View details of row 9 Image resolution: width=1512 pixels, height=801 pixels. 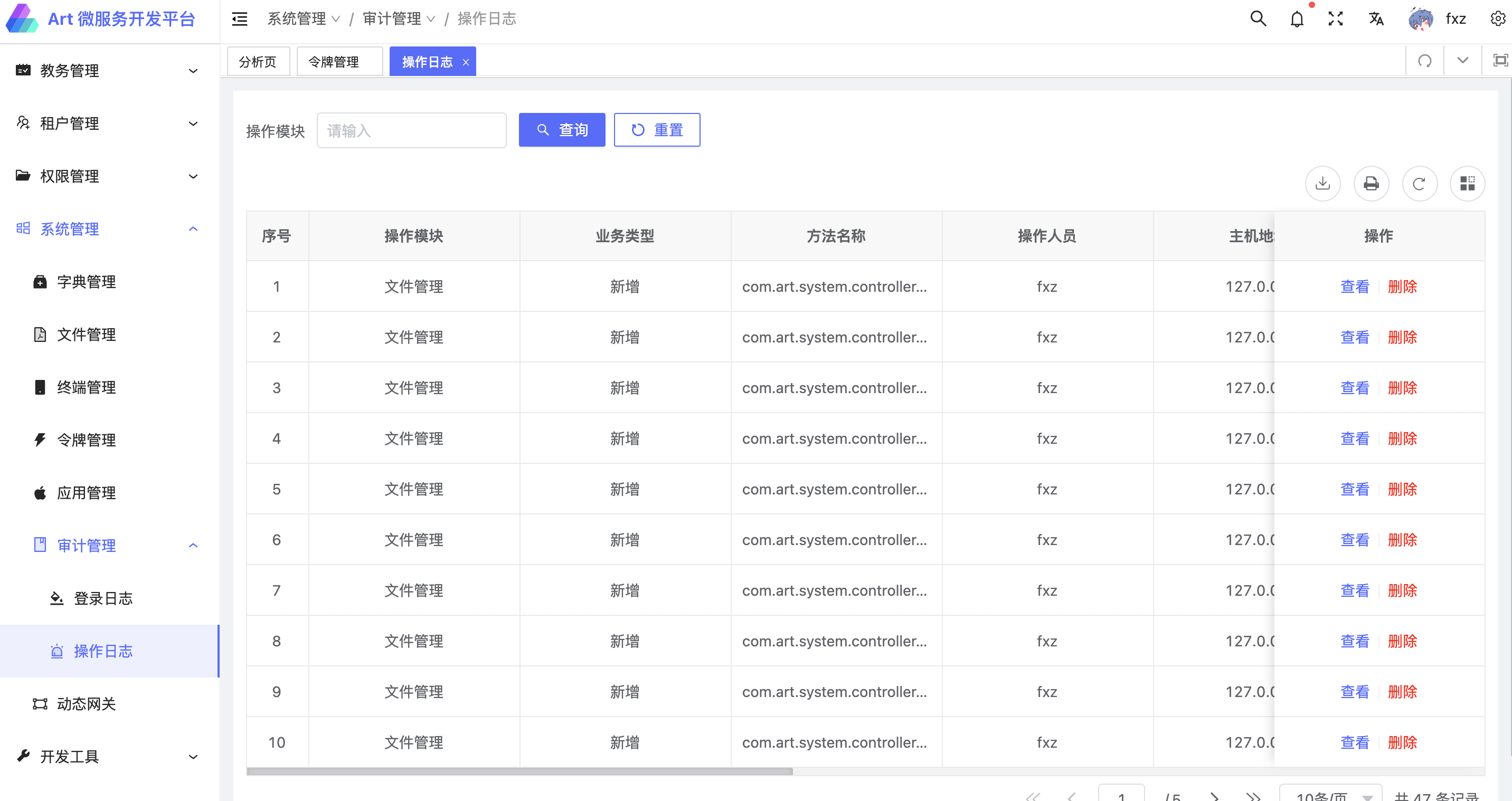point(1355,692)
